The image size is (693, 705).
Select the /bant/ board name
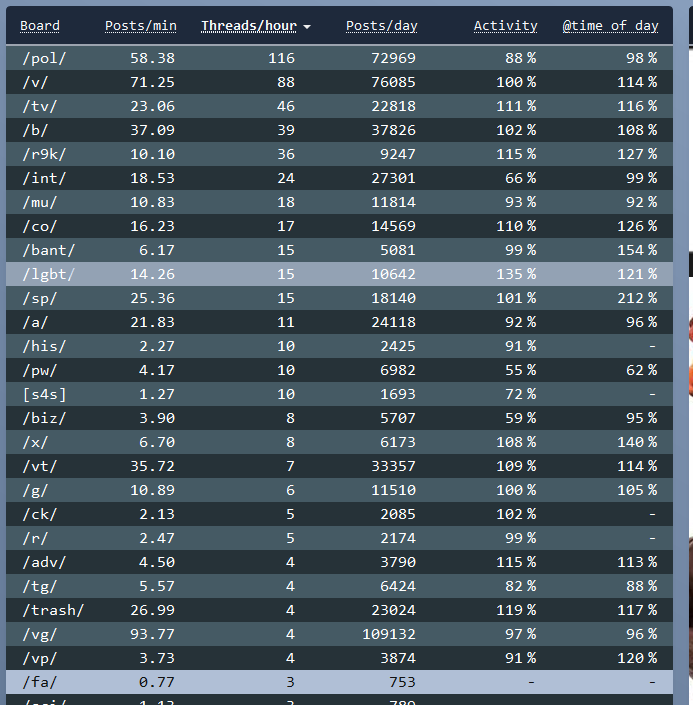coord(49,250)
